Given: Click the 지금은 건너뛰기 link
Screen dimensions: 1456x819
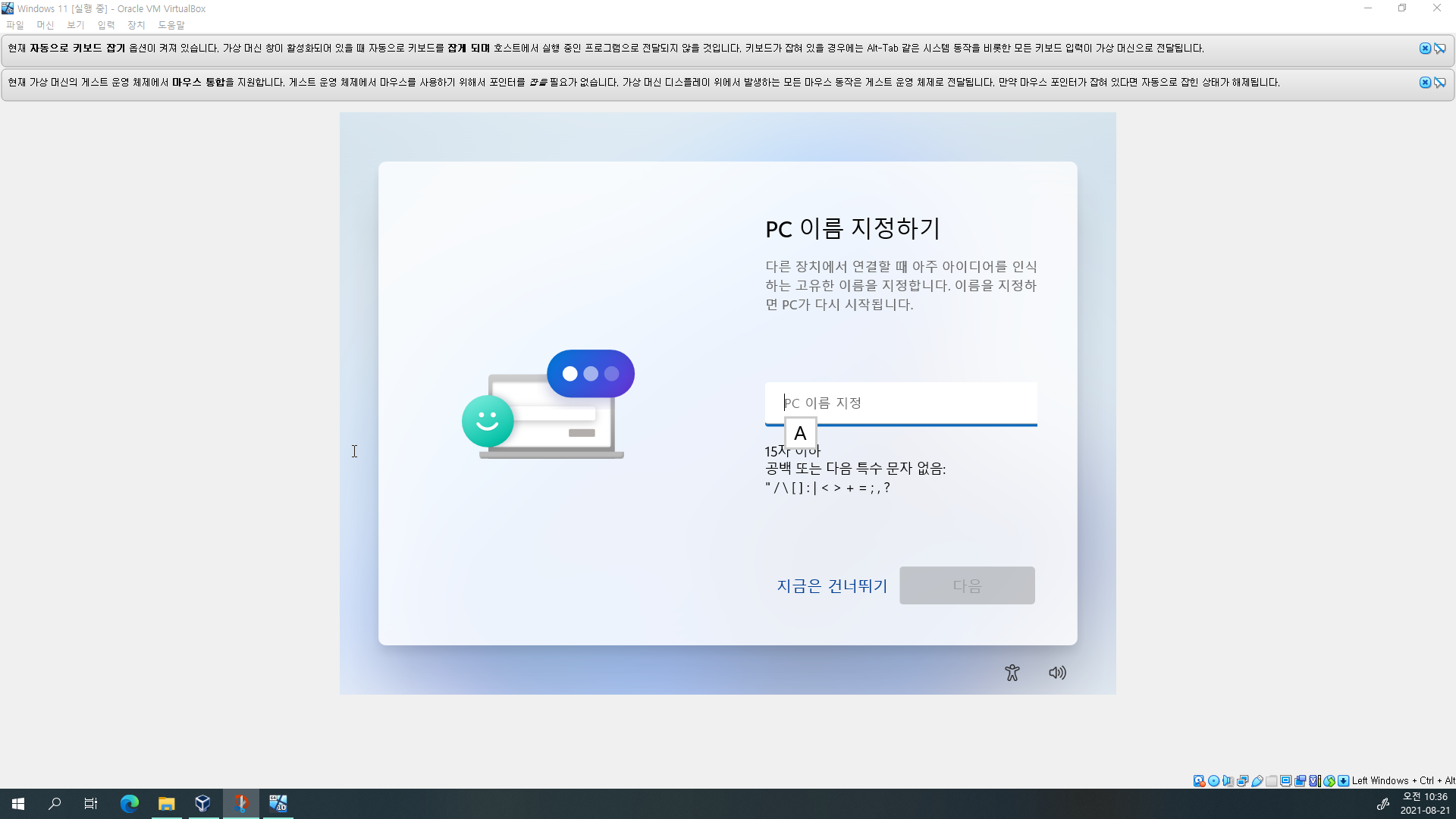Looking at the screenshot, I should pyautogui.click(x=832, y=585).
